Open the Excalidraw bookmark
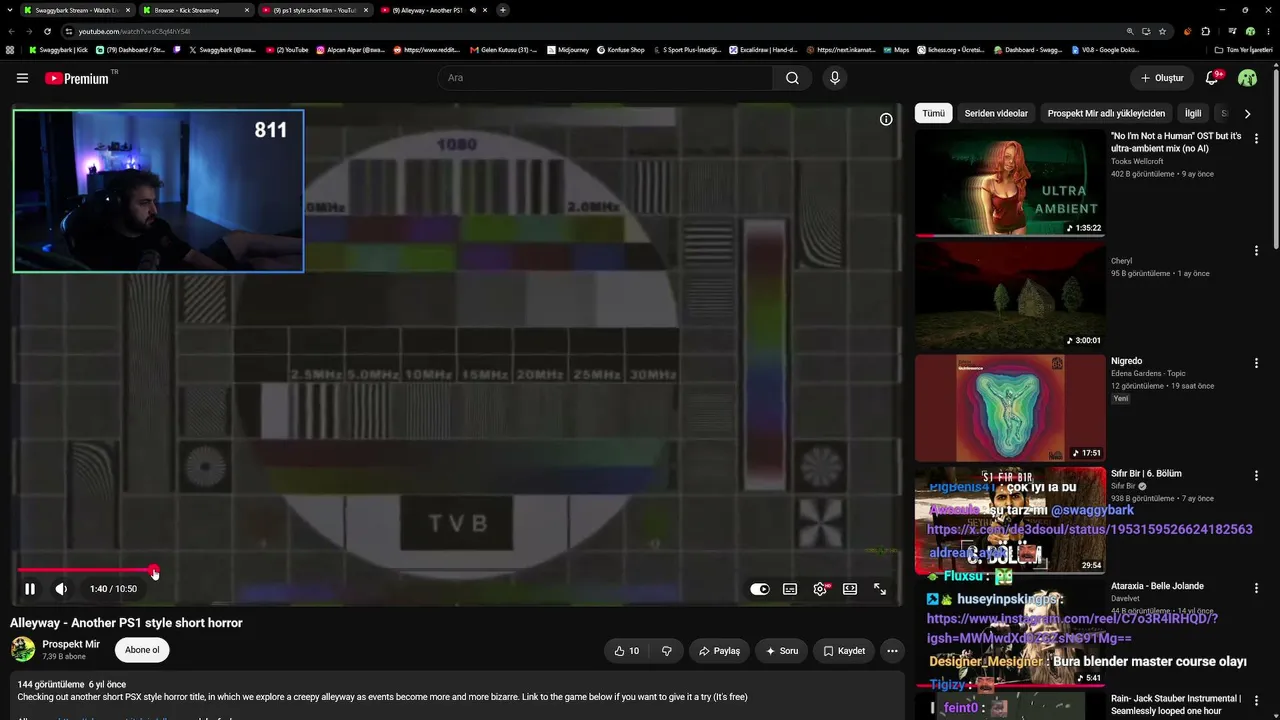This screenshot has width=1280, height=720. [762, 49]
